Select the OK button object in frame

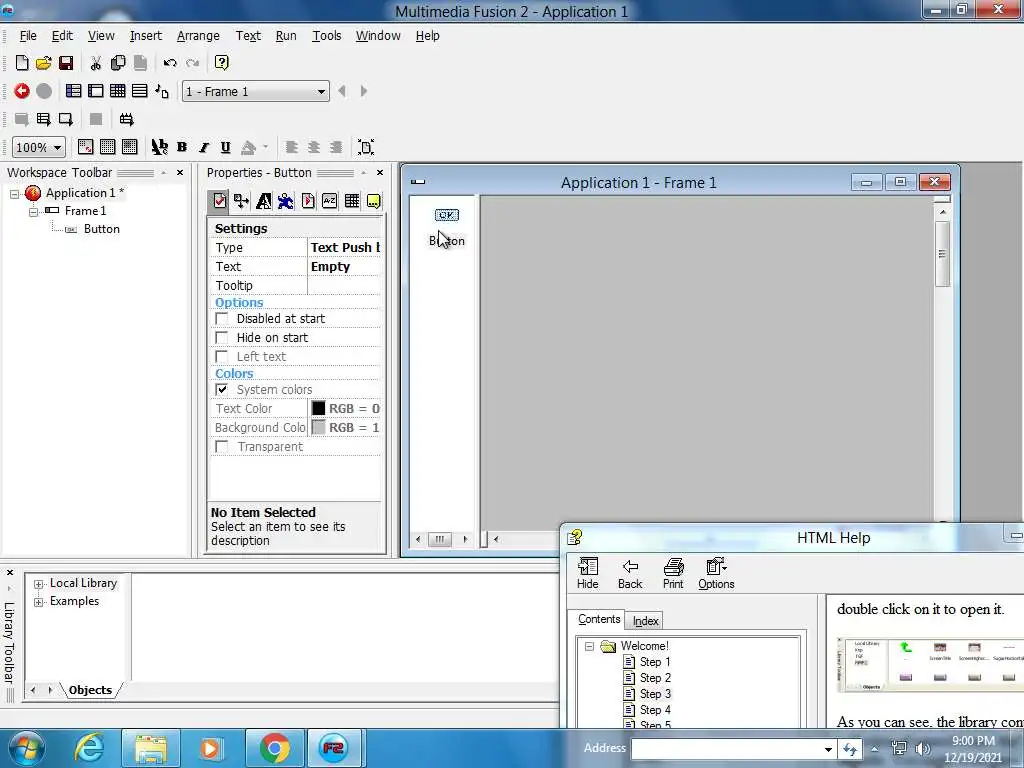click(447, 215)
